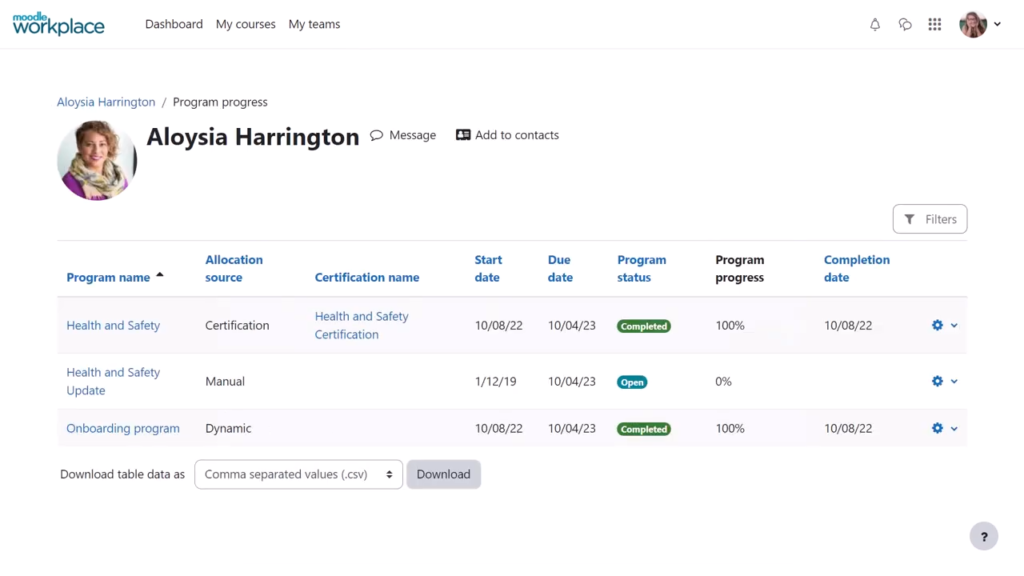The width and height of the screenshot is (1024, 576).
Task: Open the Dashboard menu item
Action: pyautogui.click(x=173, y=24)
